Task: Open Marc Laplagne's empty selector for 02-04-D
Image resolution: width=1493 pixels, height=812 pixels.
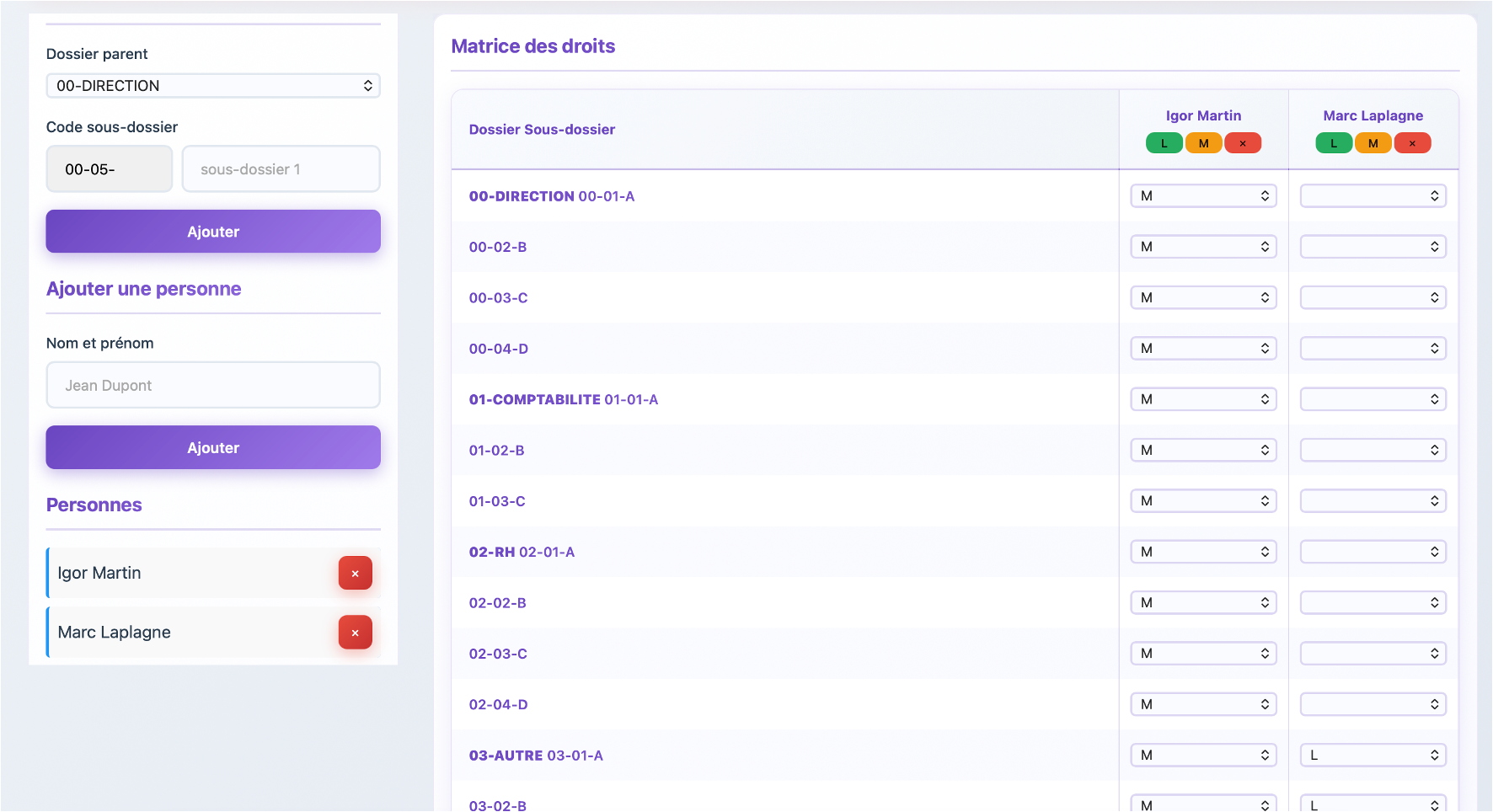Action: point(1373,704)
